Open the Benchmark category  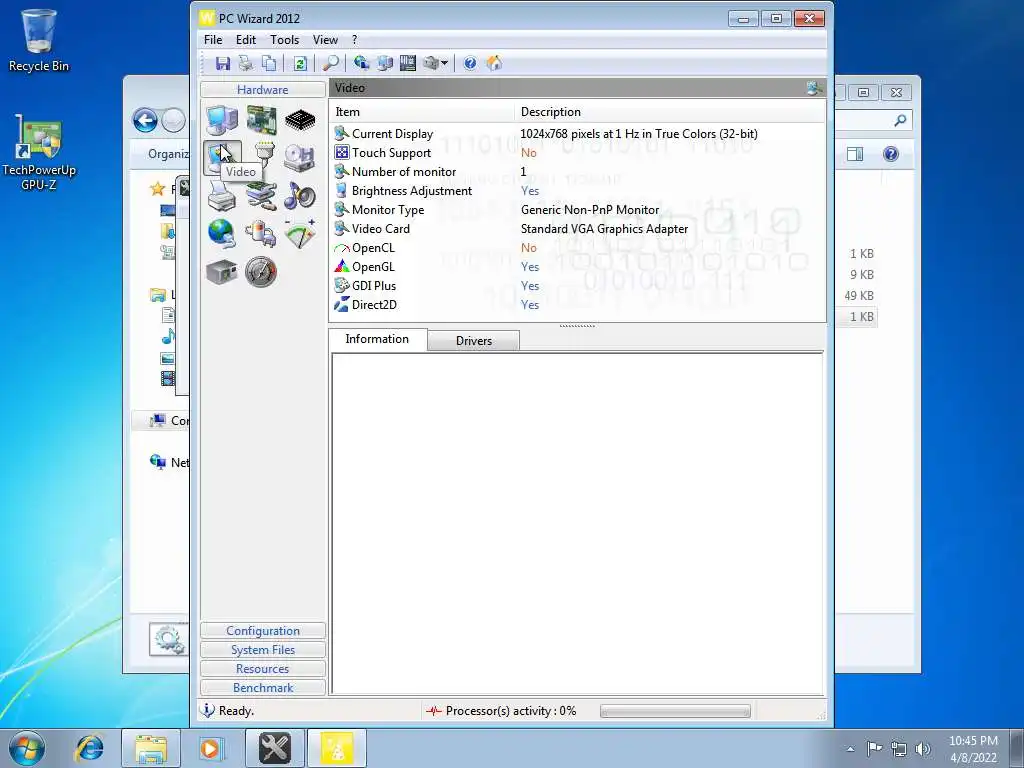pos(263,688)
